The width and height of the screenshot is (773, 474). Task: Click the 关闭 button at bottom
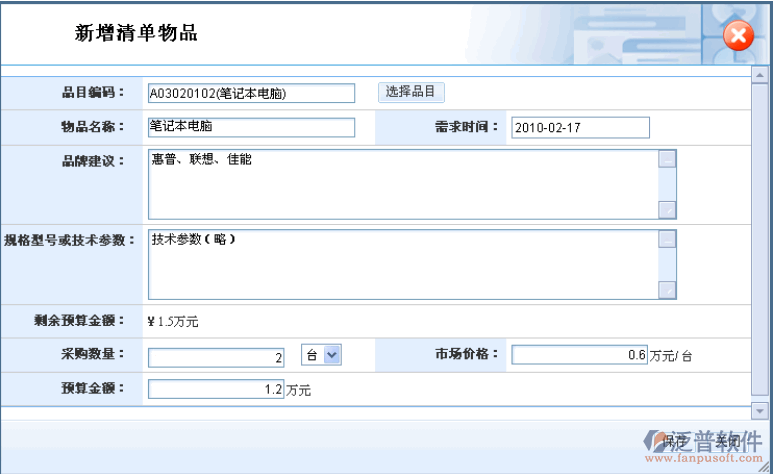pos(727,441)
